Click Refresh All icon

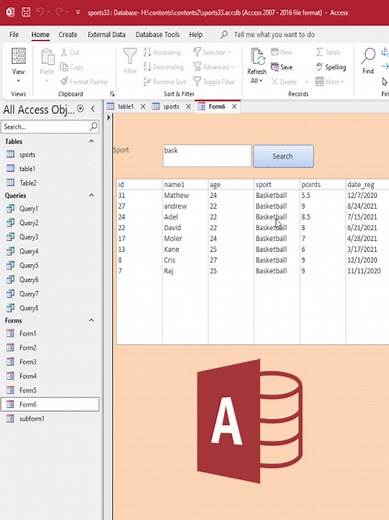tap(258, 57)
